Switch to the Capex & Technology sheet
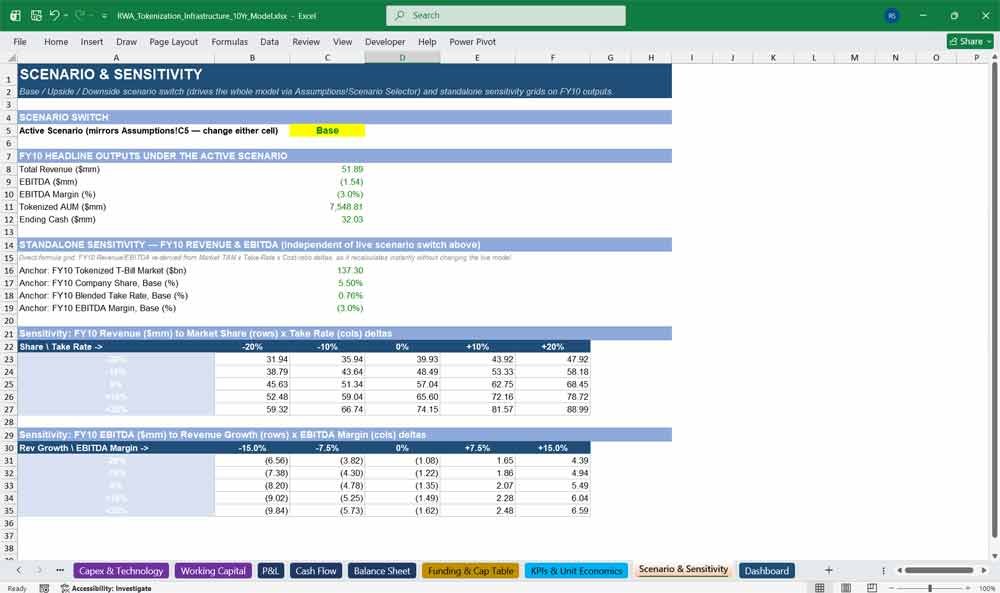 point(121,571)
